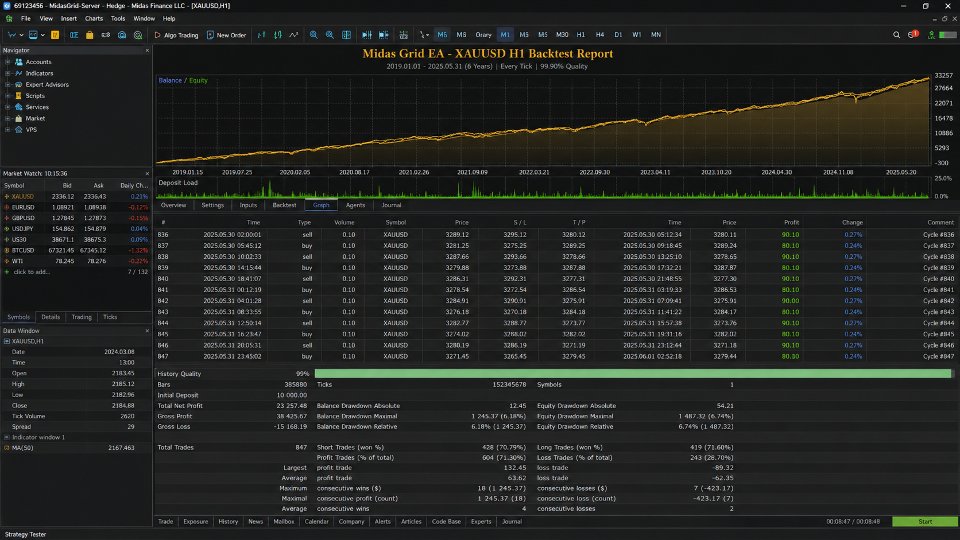Open the chart profiles toolbar icon
The image size is (960, 540).
point(33,35)
